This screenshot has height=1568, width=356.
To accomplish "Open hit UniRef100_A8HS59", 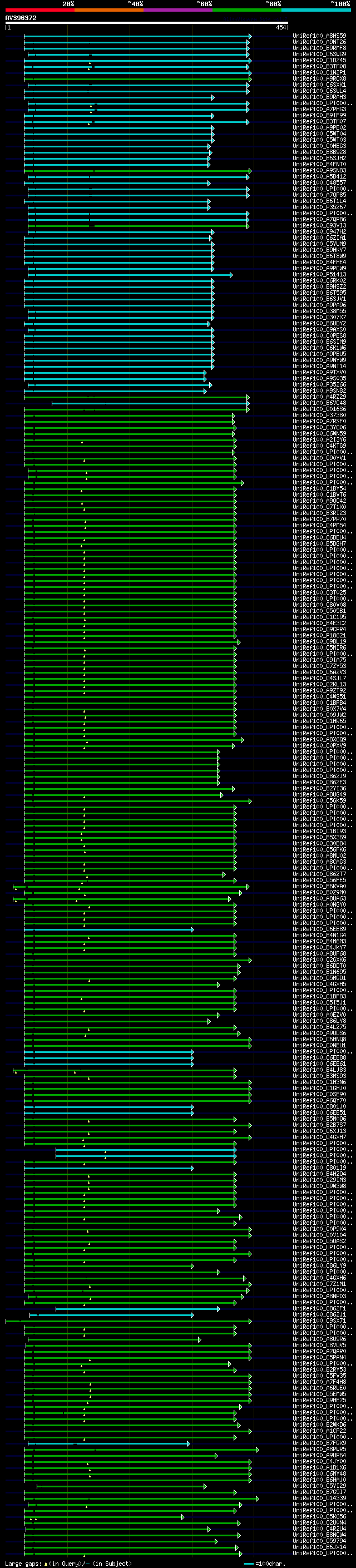I will click(x=319, y=36).
